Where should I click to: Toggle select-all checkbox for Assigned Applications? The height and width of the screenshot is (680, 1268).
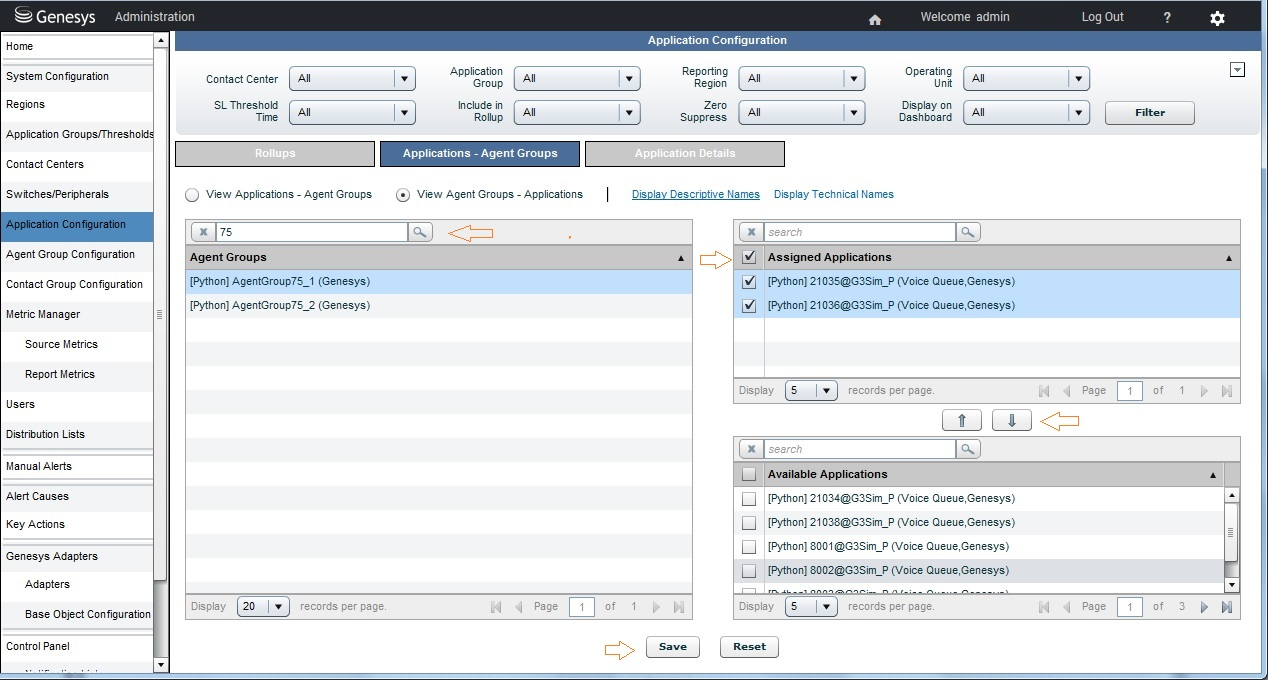749,258
